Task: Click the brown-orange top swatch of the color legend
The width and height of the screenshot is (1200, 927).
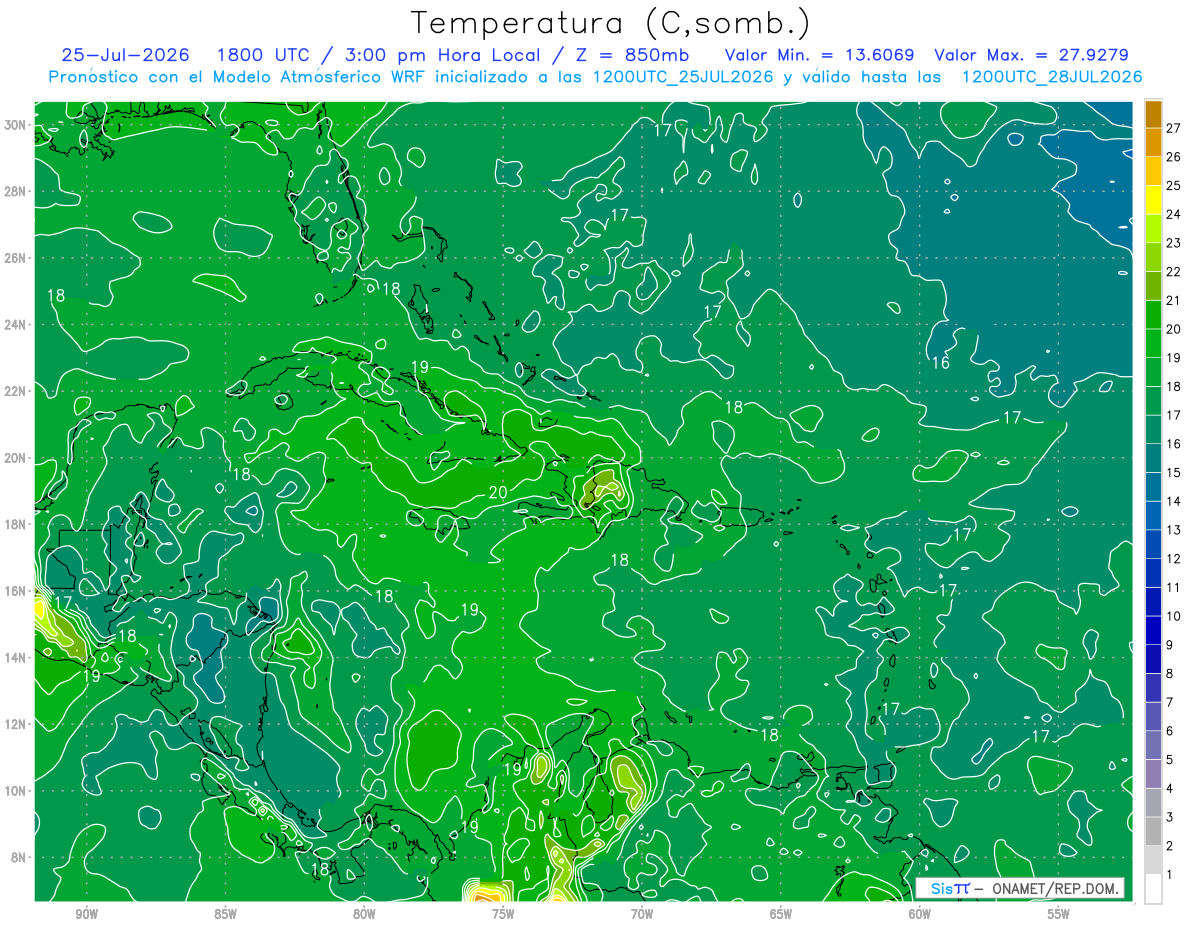Action: click(x=1153, y=114)
